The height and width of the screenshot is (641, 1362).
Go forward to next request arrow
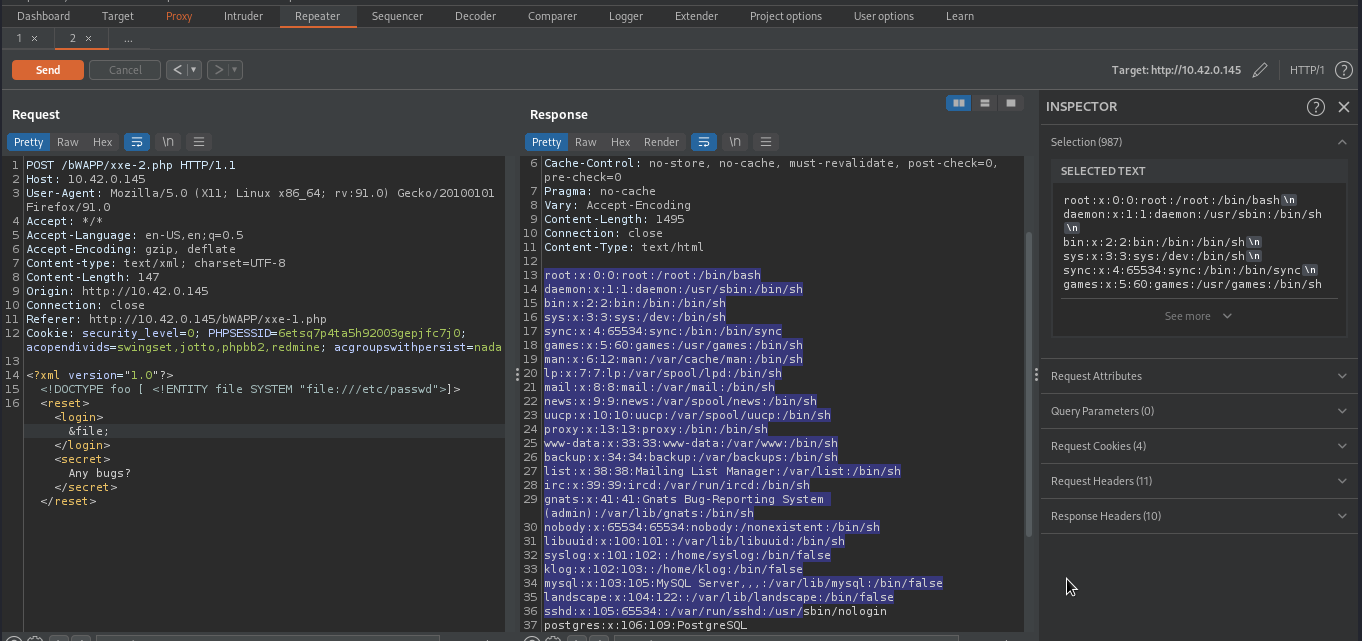pyautogui.click(x=218, y=70)
